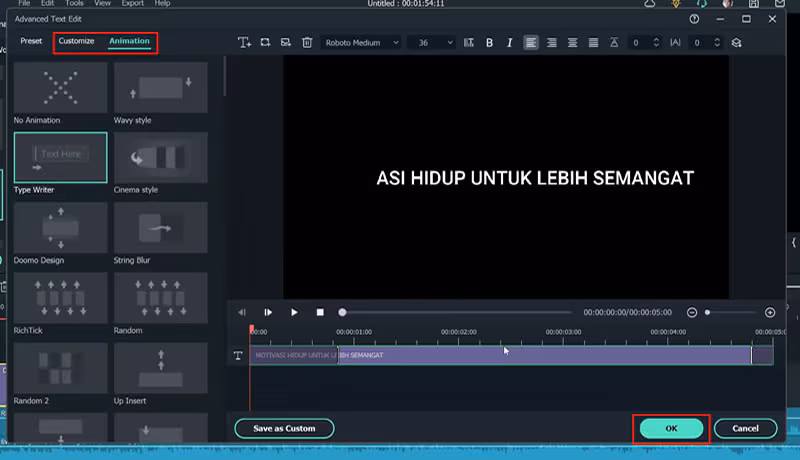Select the third text alignment icon
This screenshot has height=460, width=800.
tap(572, 43)
